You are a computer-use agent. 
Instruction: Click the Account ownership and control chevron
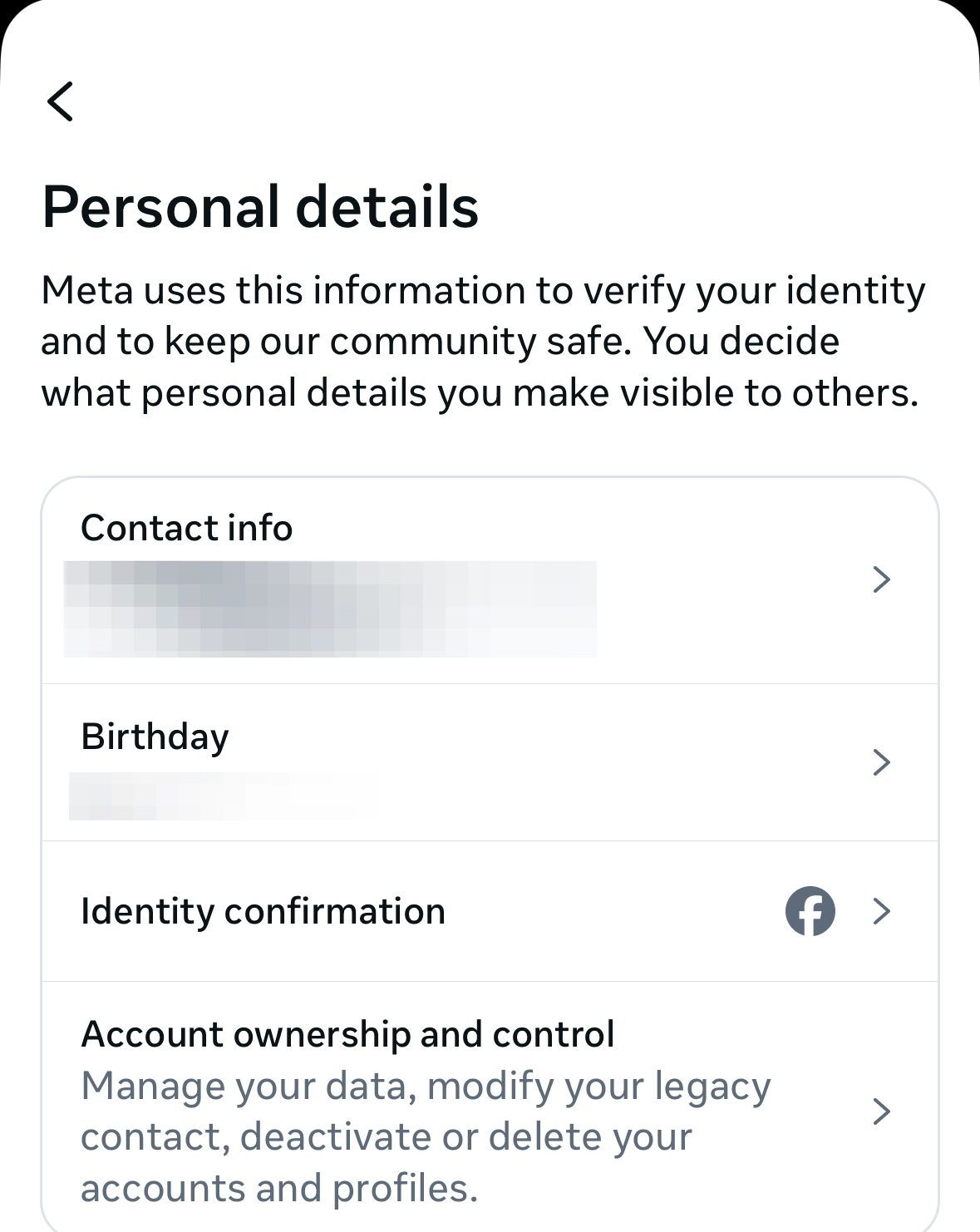pyautogui.click(x=882, y=1111)
